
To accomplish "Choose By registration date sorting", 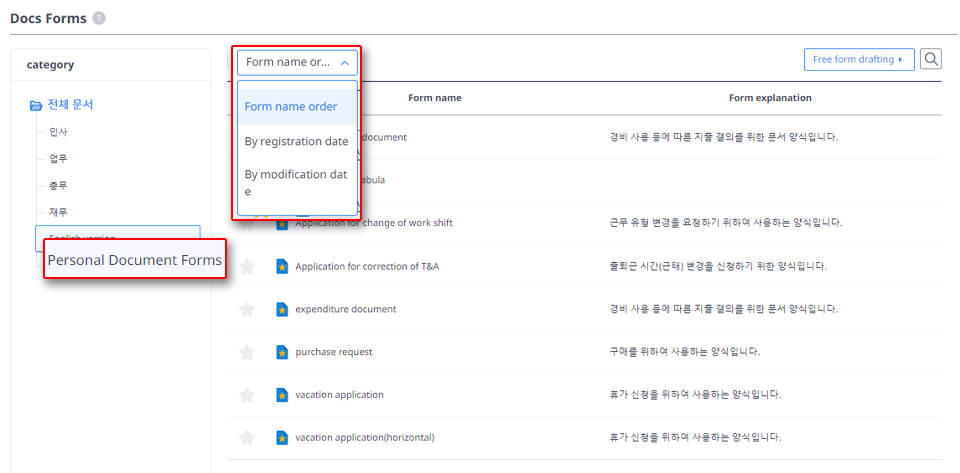I will point(298,141).
